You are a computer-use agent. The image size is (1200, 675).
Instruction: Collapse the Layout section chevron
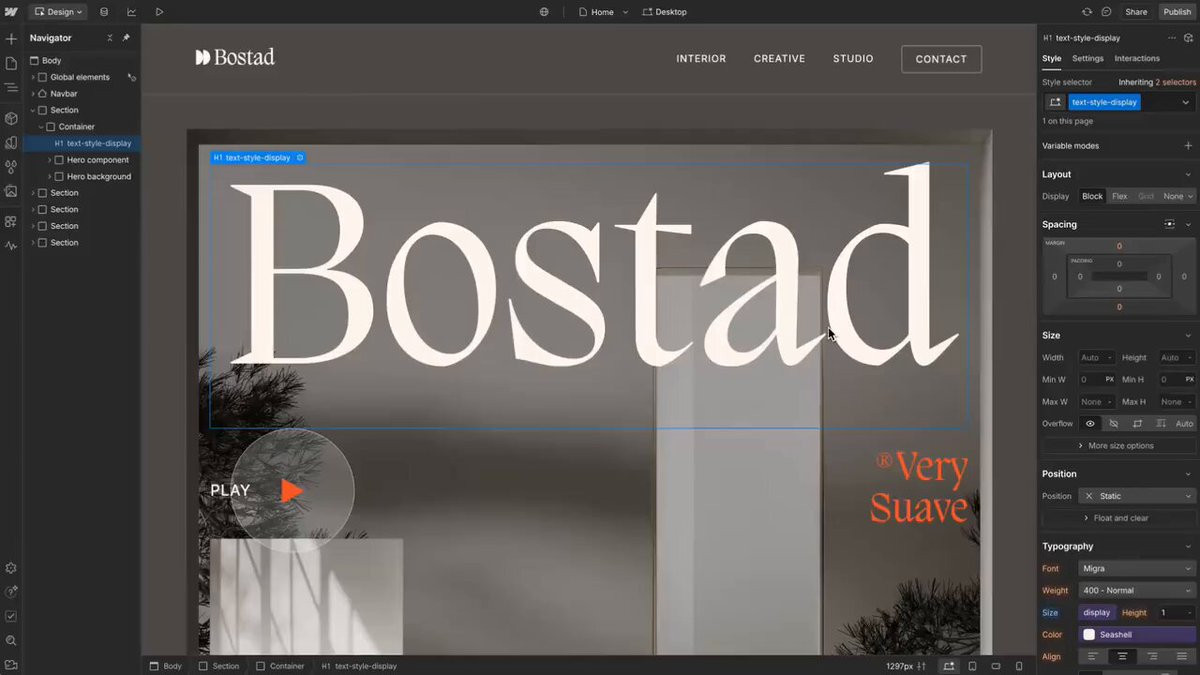pyautogui.click(x=1188, y=174)
